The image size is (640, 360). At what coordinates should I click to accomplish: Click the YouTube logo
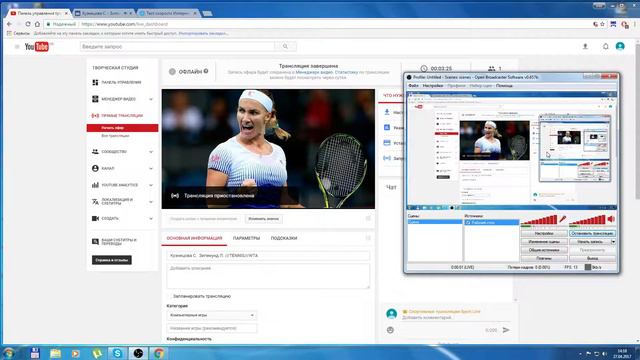pos(37,47)
